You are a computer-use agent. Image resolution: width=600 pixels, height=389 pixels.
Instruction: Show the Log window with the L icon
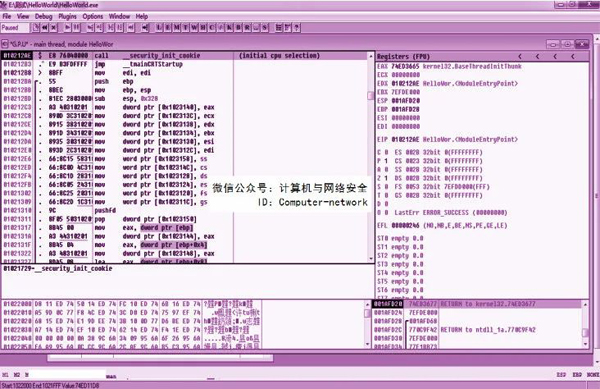159,28
